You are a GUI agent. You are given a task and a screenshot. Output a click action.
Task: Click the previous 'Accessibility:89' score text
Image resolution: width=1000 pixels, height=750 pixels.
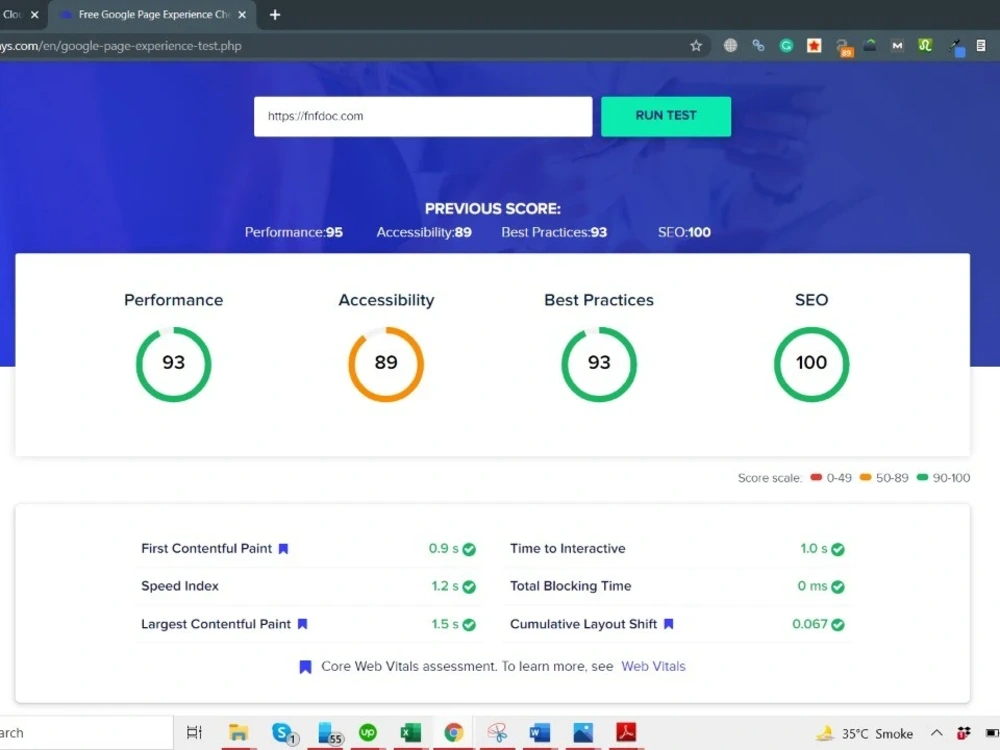click(x=424, y=232)
